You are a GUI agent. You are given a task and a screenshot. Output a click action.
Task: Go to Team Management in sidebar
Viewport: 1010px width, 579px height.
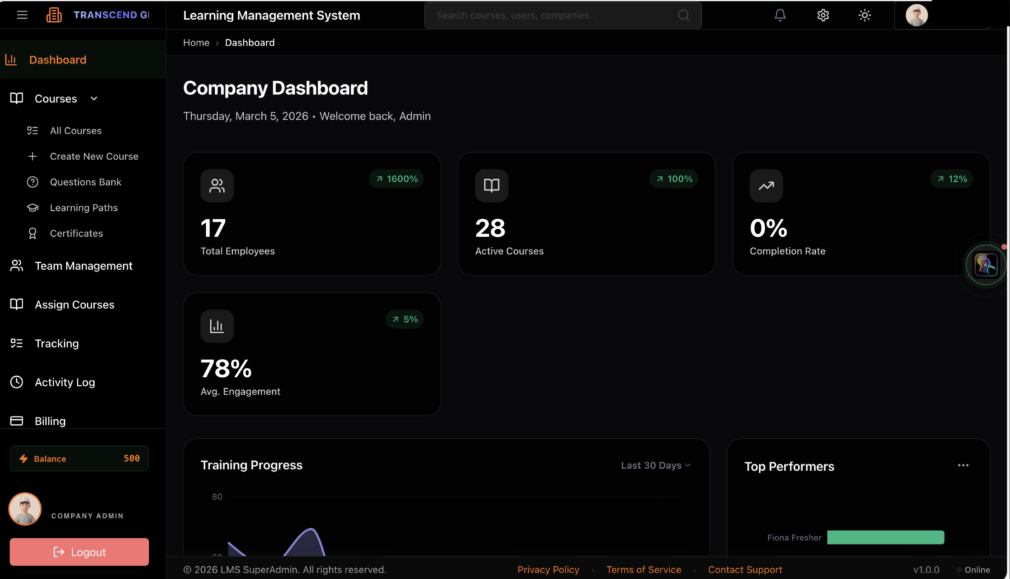coord(83,266)
